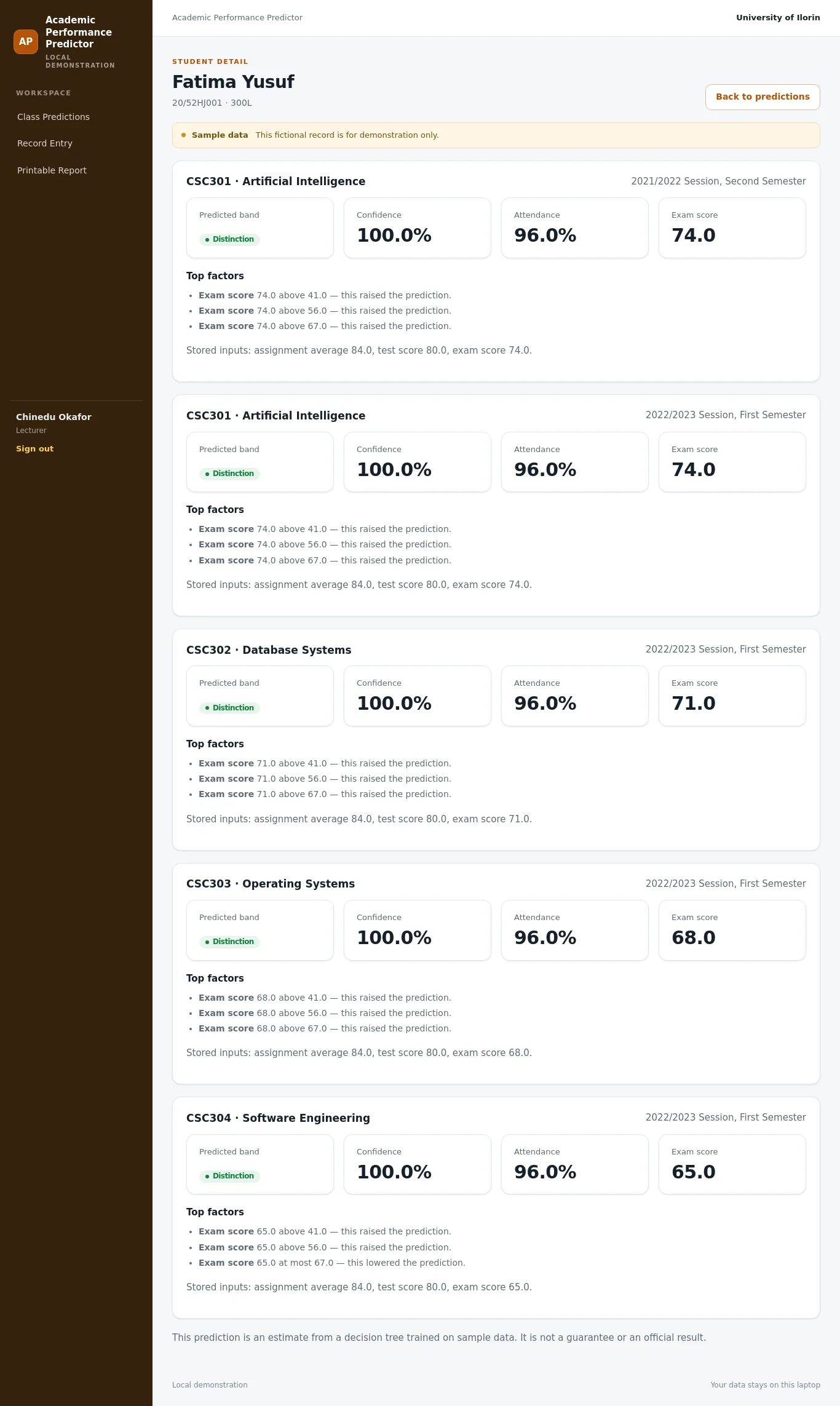Viewport: 840px width, 1406px height.
Task: Click the Chinedu Okafor user name
Action: point(53,417)
